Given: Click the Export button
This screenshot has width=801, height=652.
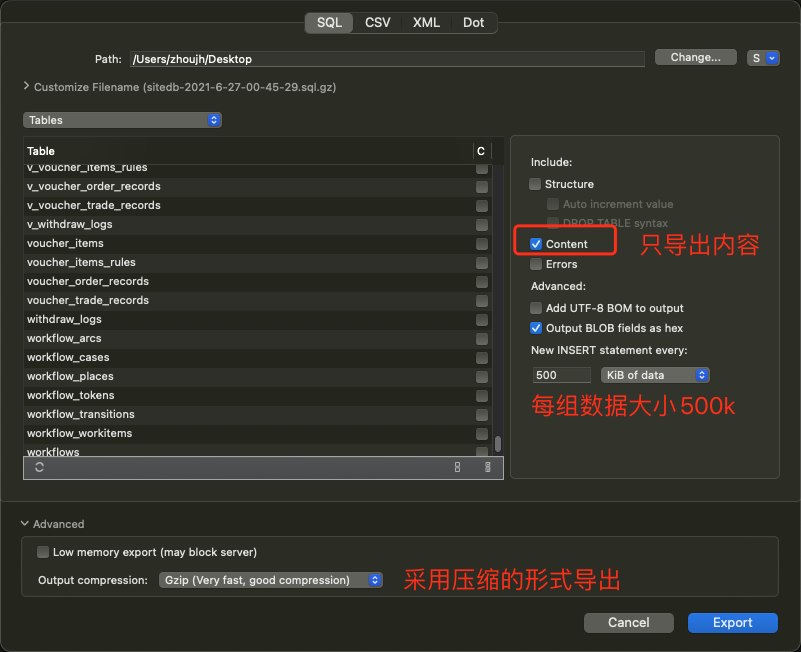Looking at the screenshot, I should (x=733, y=622).
